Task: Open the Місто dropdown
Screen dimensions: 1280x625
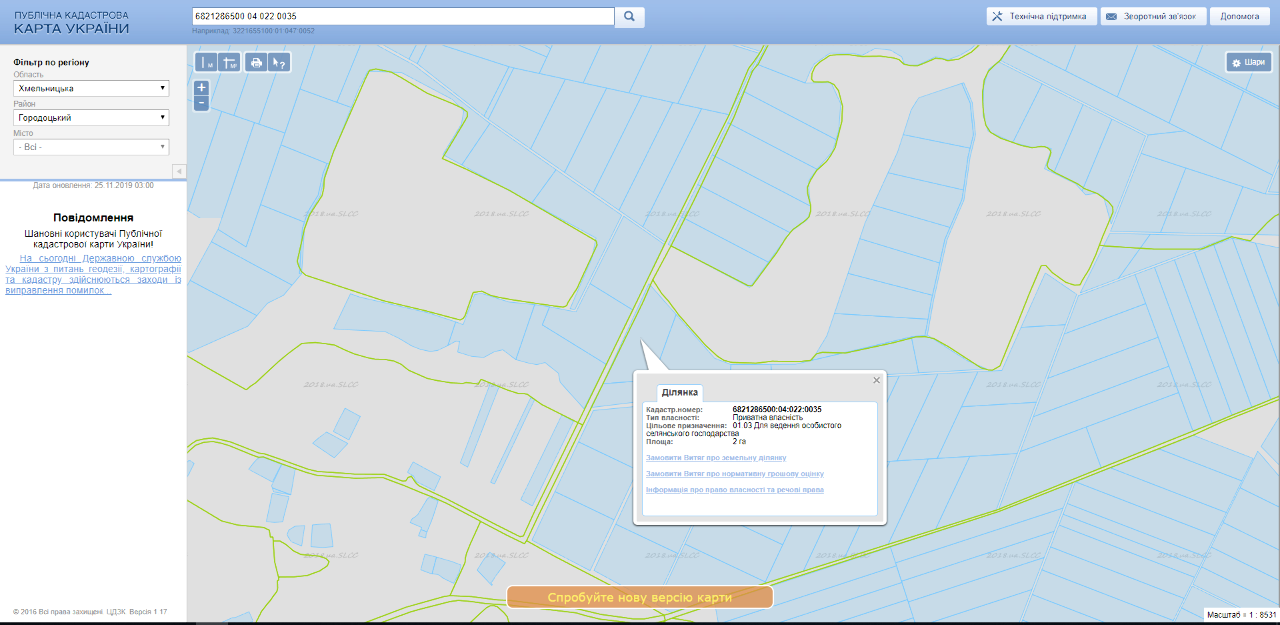Action: click(91, 147)
